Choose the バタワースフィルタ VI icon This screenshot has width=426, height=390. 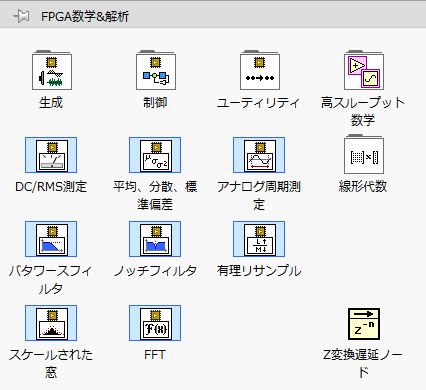coord(51,239)
